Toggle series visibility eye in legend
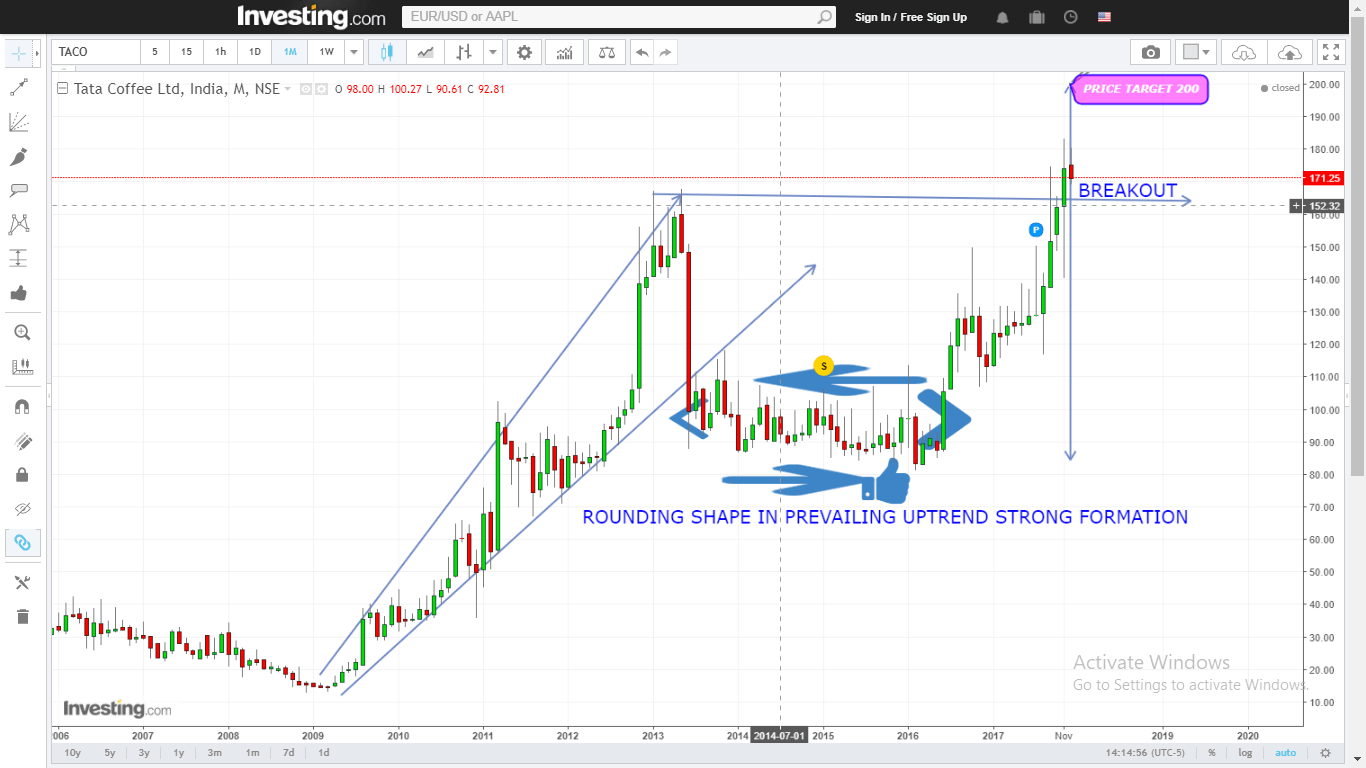Screen dimensions: 1366x768 click(306, 89)
